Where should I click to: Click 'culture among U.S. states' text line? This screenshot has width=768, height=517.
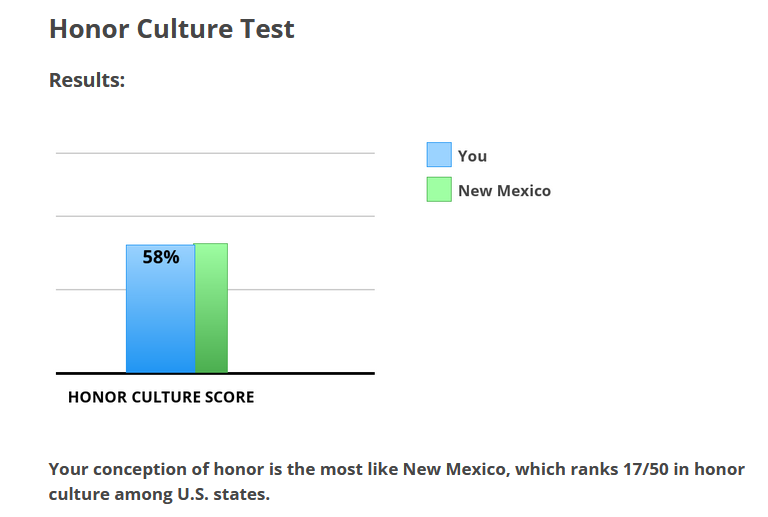pos(159,494)
